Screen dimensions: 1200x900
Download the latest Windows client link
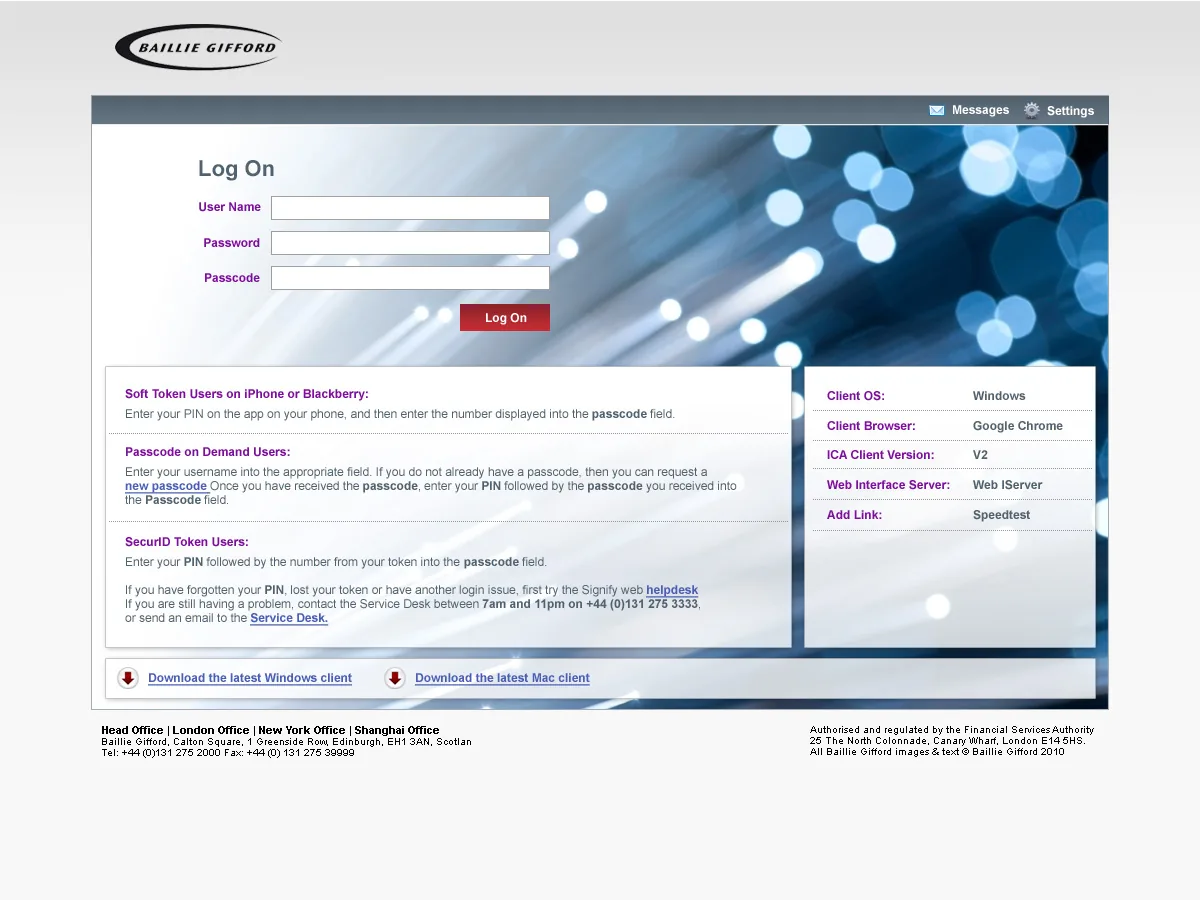[250, 678]
